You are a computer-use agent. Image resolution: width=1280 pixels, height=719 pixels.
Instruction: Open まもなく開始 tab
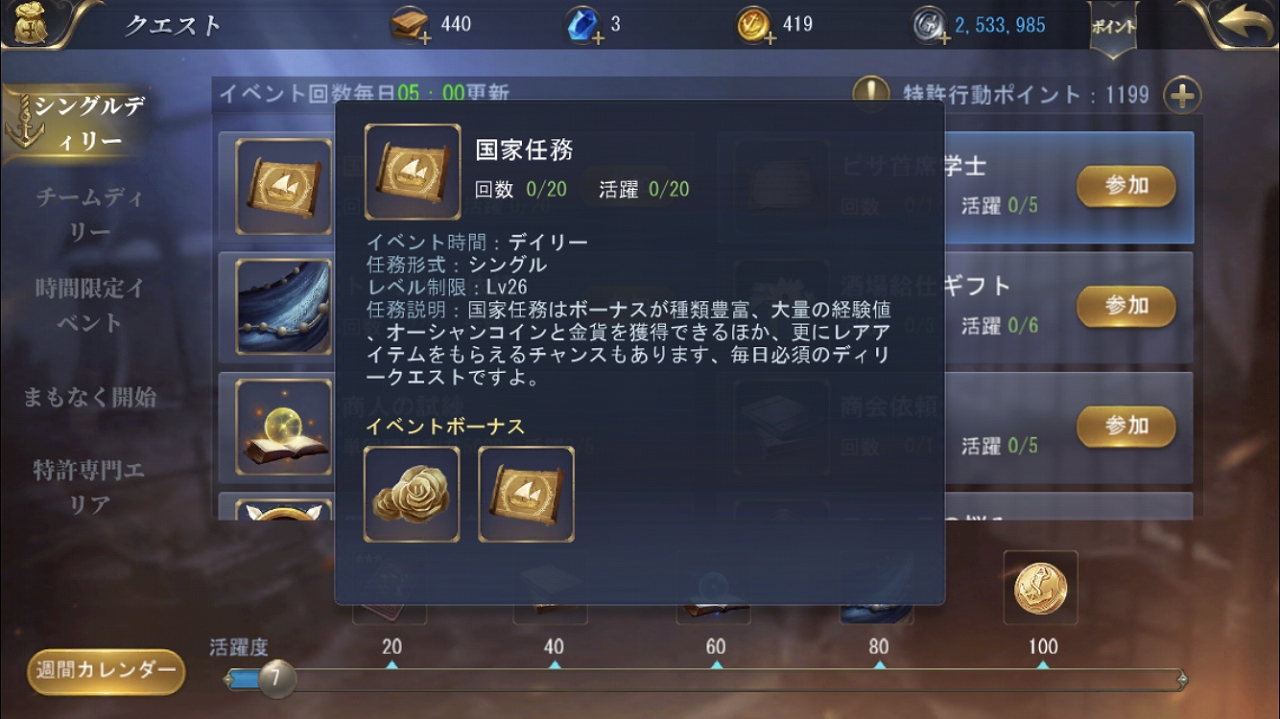90,397
